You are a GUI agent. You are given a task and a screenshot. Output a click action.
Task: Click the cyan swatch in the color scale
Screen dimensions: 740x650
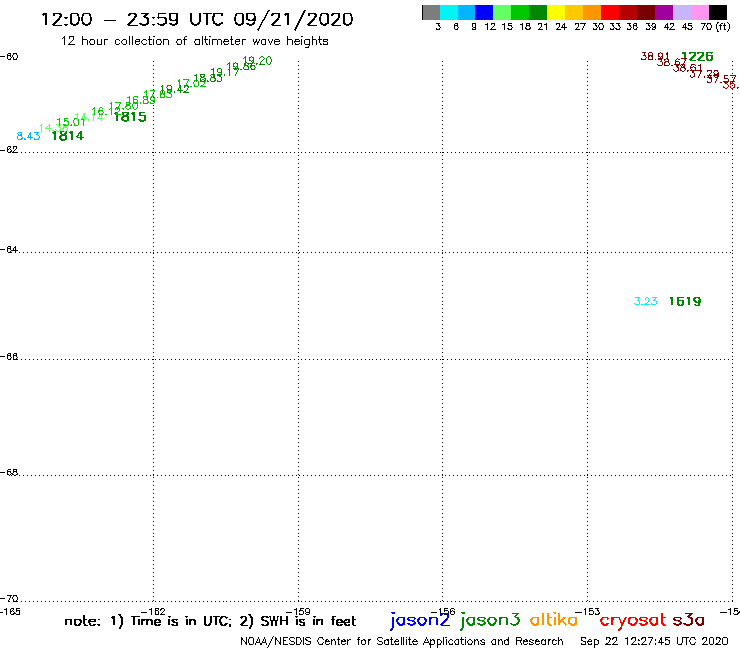coord(449,12)
